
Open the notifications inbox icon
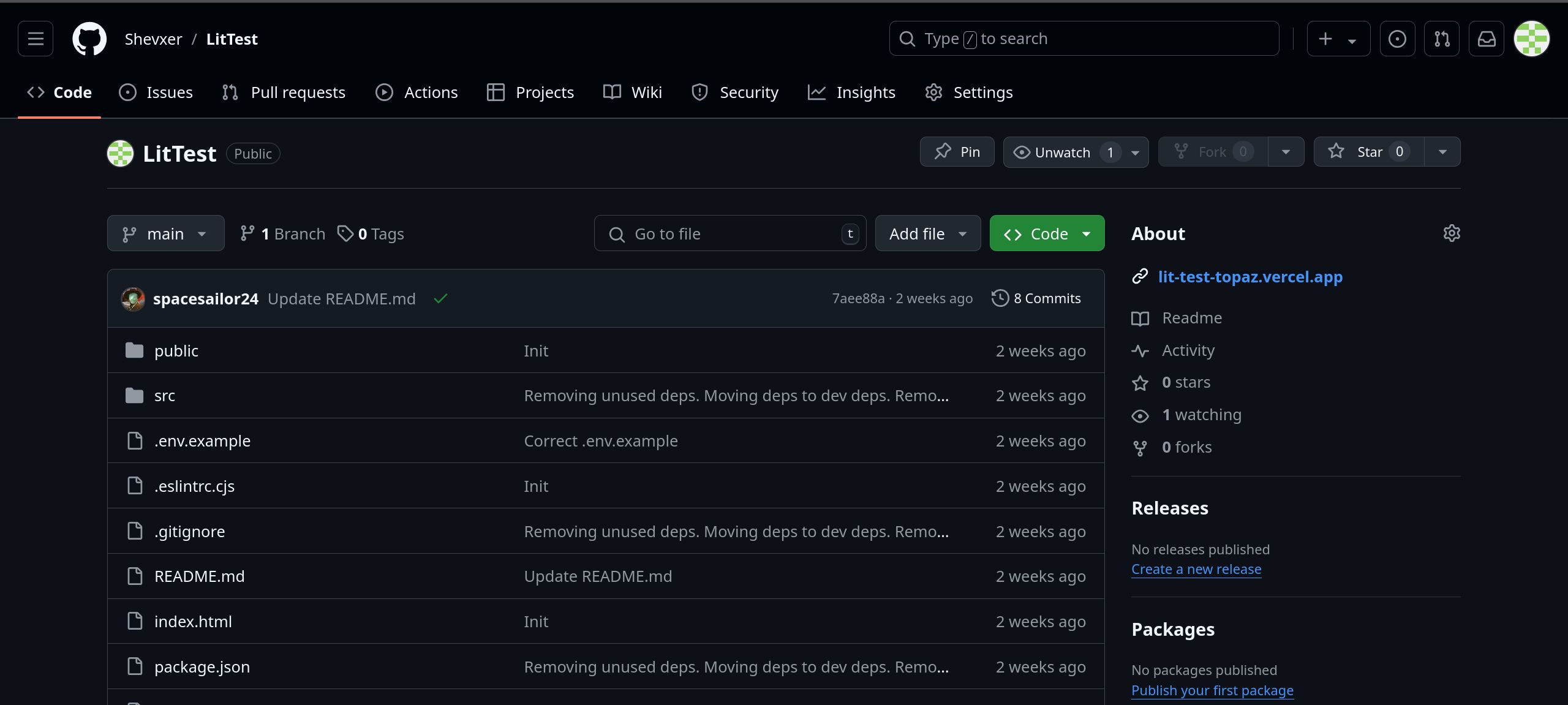coord(1487,39)
